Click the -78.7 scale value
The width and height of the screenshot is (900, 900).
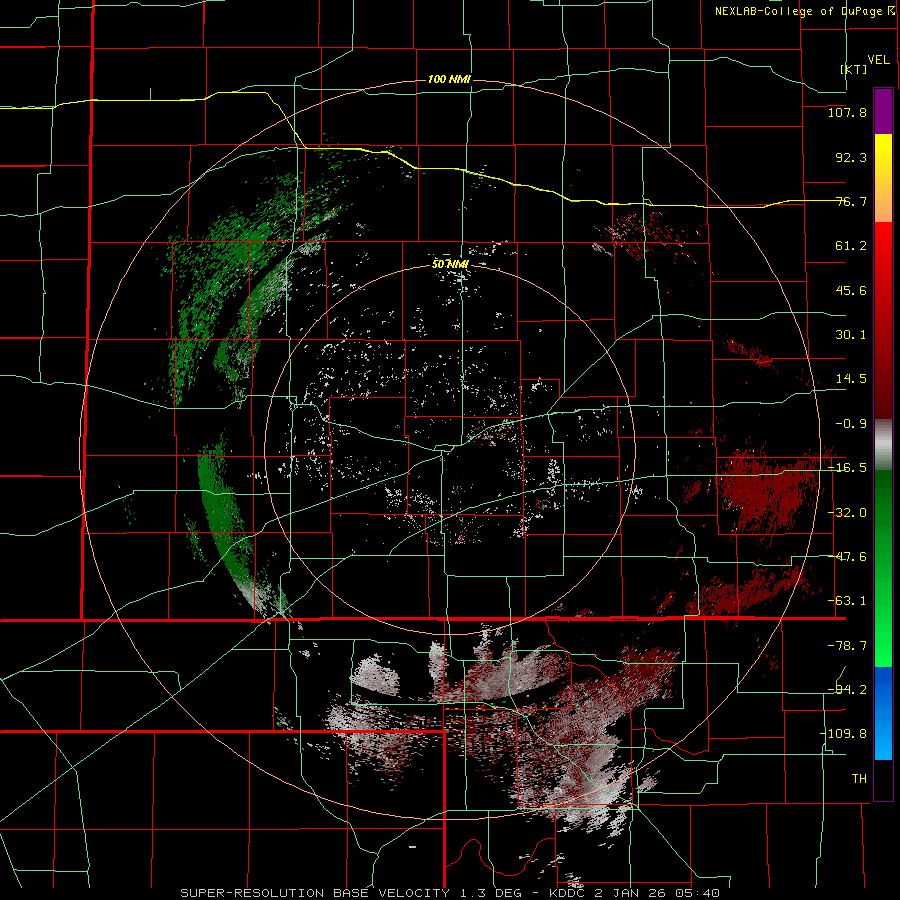pos(847,646)
